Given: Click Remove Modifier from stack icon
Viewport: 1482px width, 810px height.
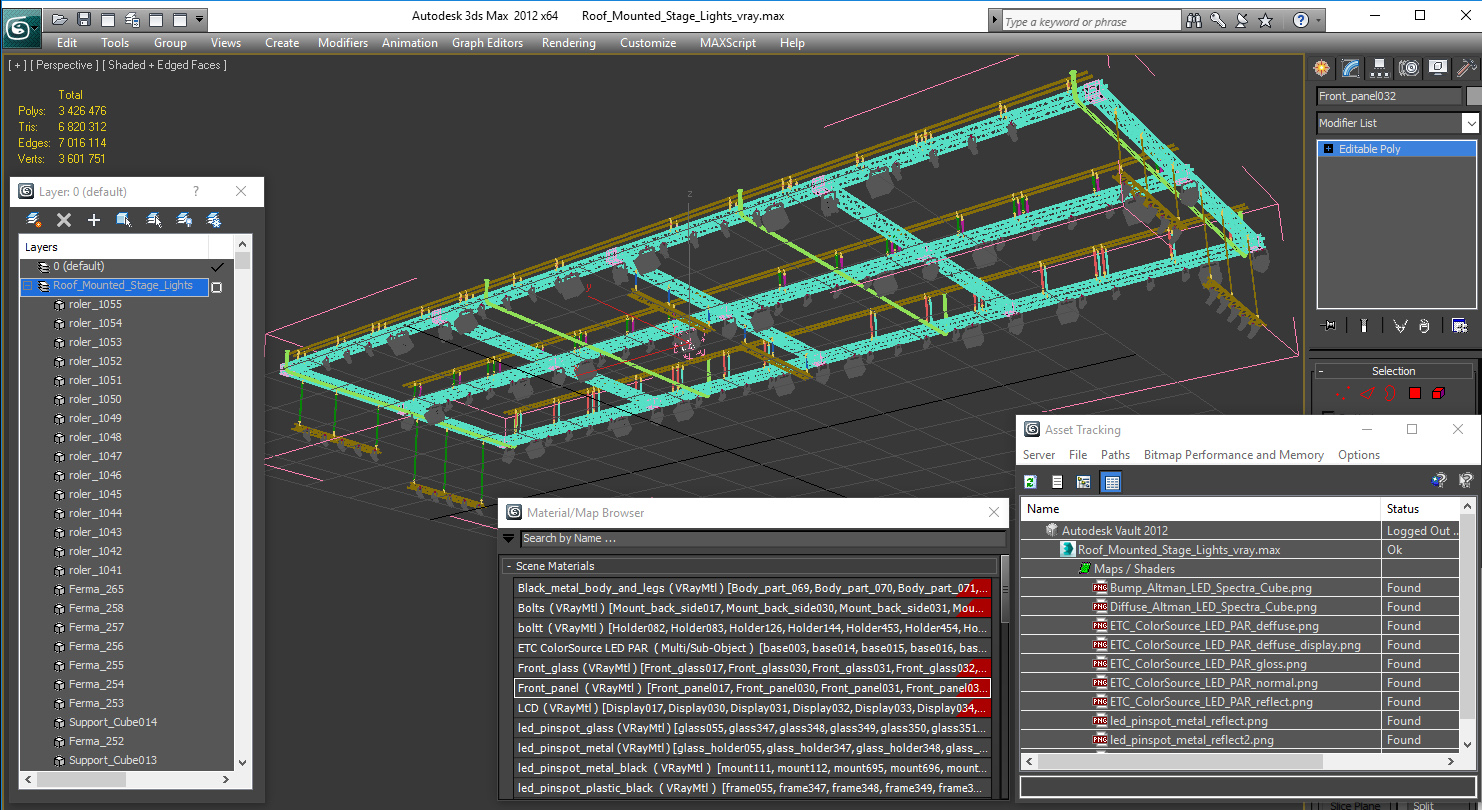Looking at the screenshot, I should [1423, 326].
